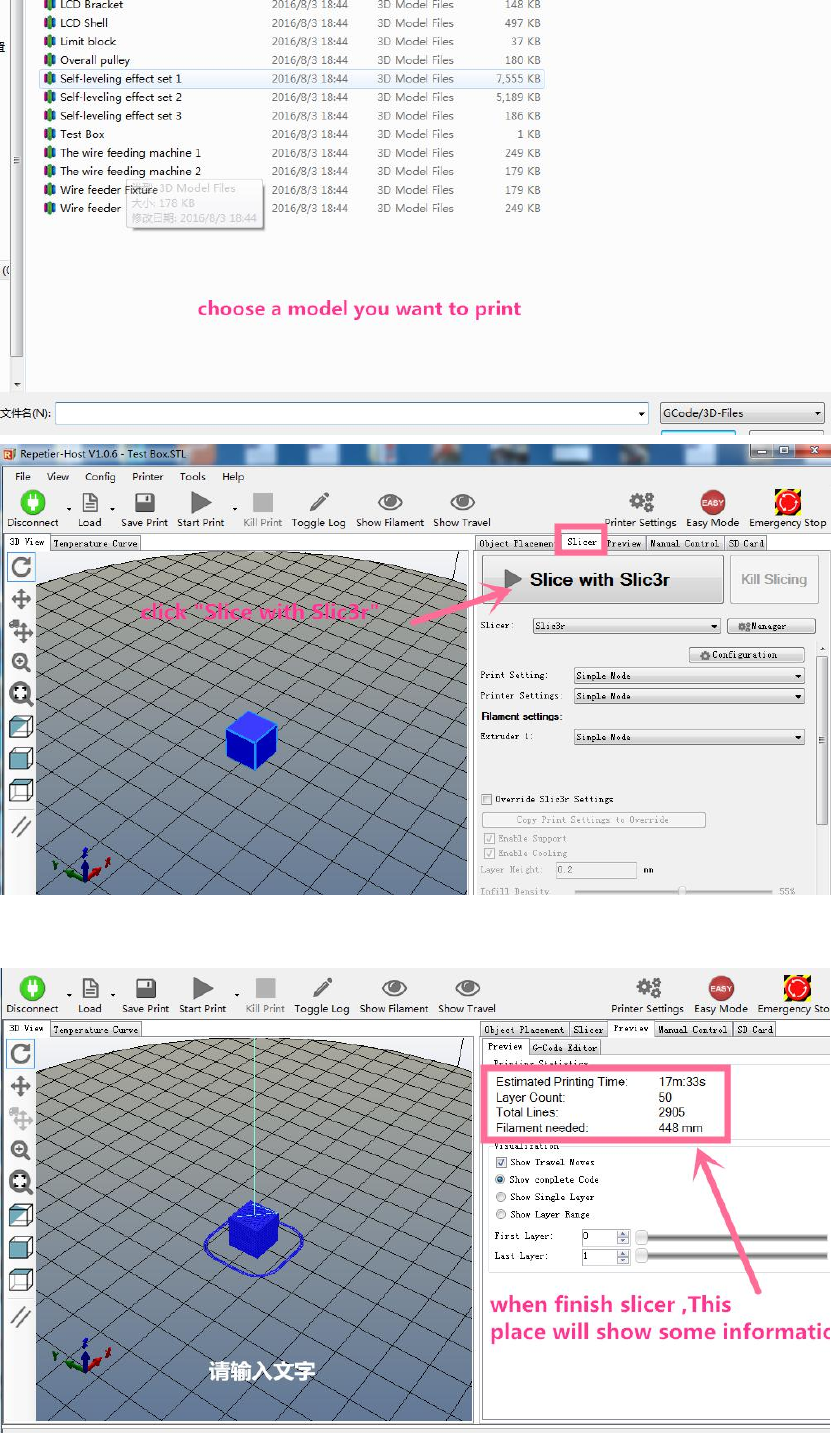Select the move object tool in Slicer-tab window
Screen dimensions: 831x1433
[x=20, y=630]
